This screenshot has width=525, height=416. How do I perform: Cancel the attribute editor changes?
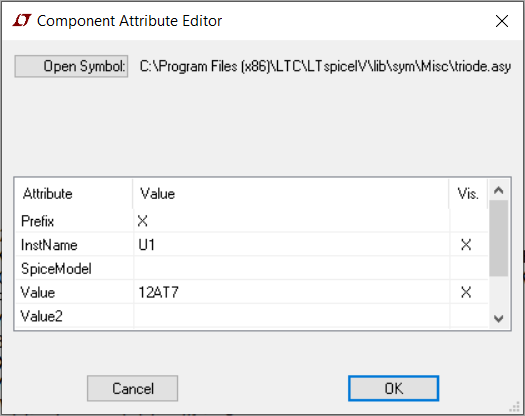[x=133, y=389]
